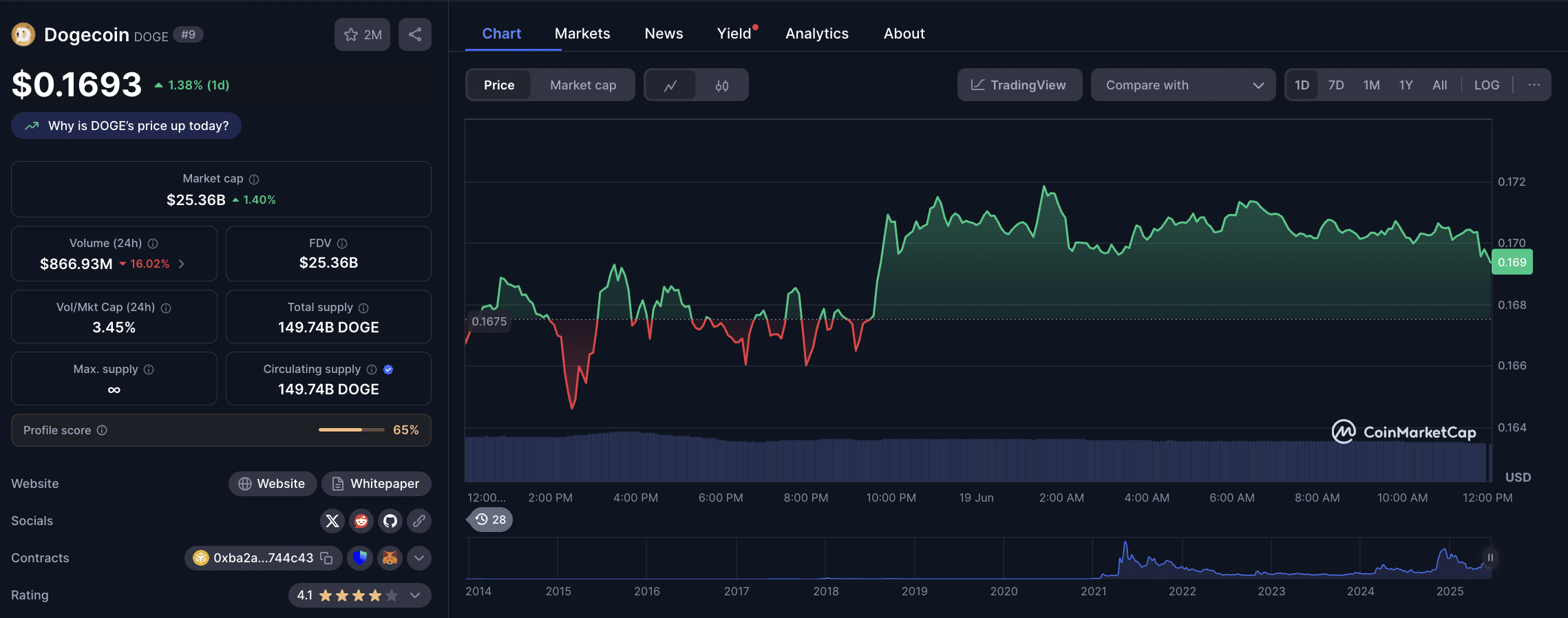
Task: Open Dogecoin's X (Twitter) social link
Action: [332, 521]
